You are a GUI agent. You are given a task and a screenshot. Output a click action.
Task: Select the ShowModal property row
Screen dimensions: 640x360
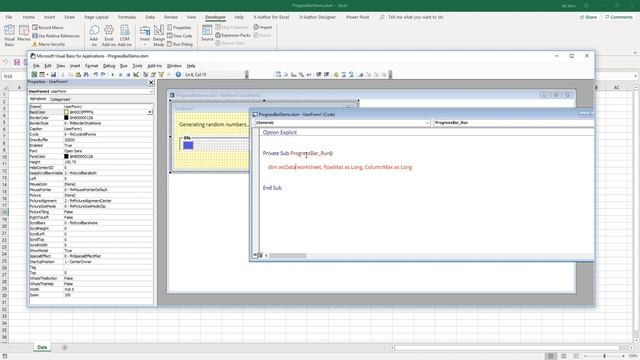tap(91, 251)
